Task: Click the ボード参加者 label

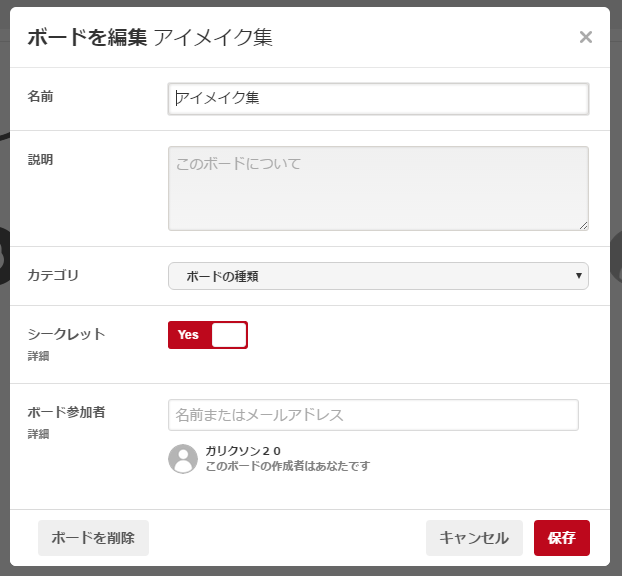Action: coord(66,412)
